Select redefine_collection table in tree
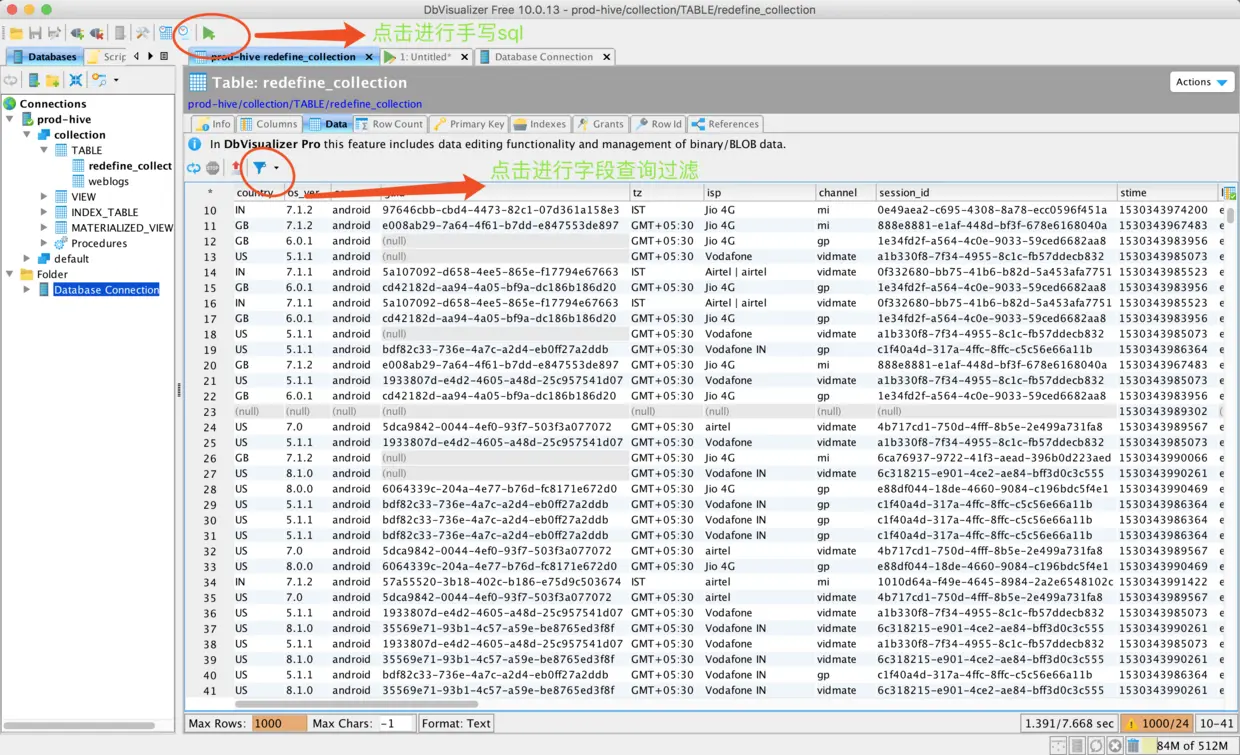Image resolution: width=1240 pixels, height=755 pixels. point(122,166)
